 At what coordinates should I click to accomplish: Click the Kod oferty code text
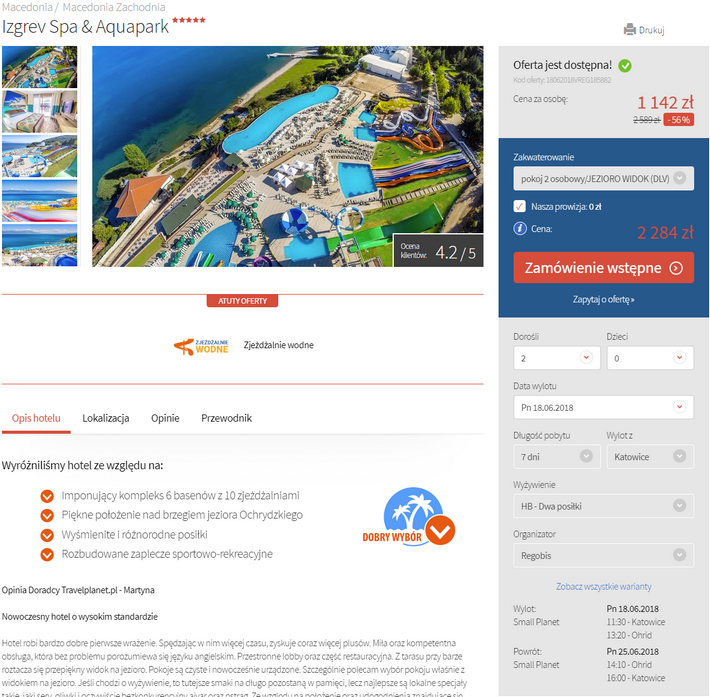561,80
